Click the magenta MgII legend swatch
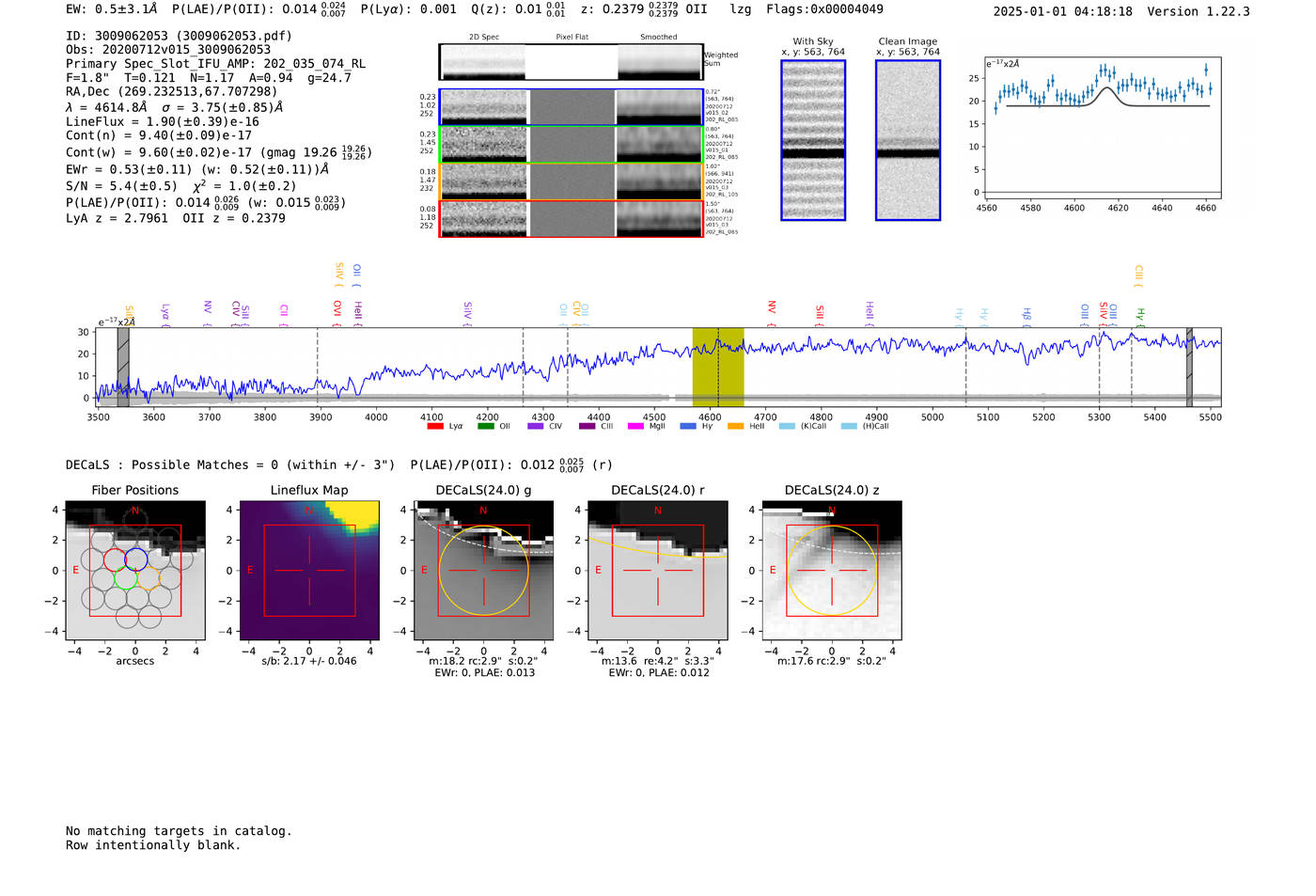The image size is (1316, 896). 636,426
